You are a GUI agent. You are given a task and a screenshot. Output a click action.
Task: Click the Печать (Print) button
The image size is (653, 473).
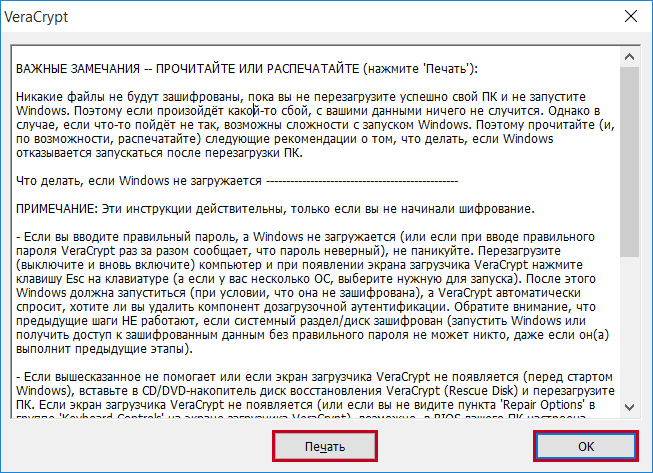point(325,445)
